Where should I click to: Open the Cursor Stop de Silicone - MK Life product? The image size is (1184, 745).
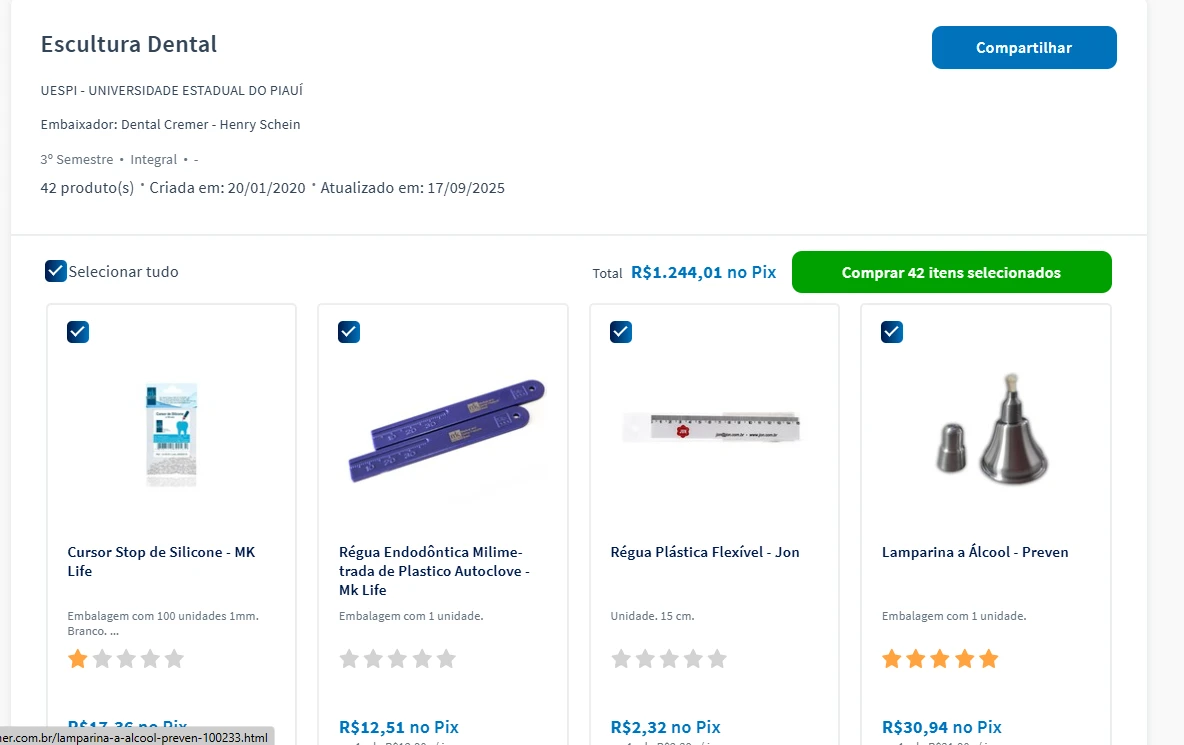(161, 561)
